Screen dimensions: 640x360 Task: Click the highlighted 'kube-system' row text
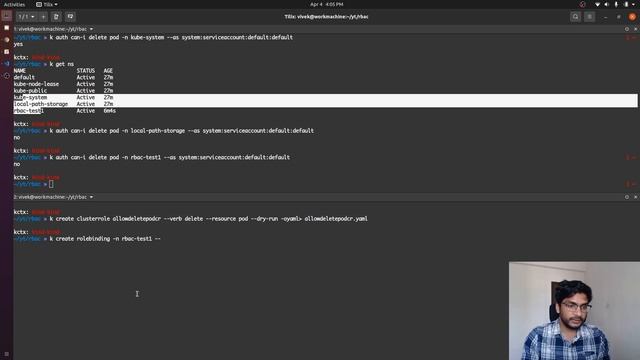(x=30, y=98)
